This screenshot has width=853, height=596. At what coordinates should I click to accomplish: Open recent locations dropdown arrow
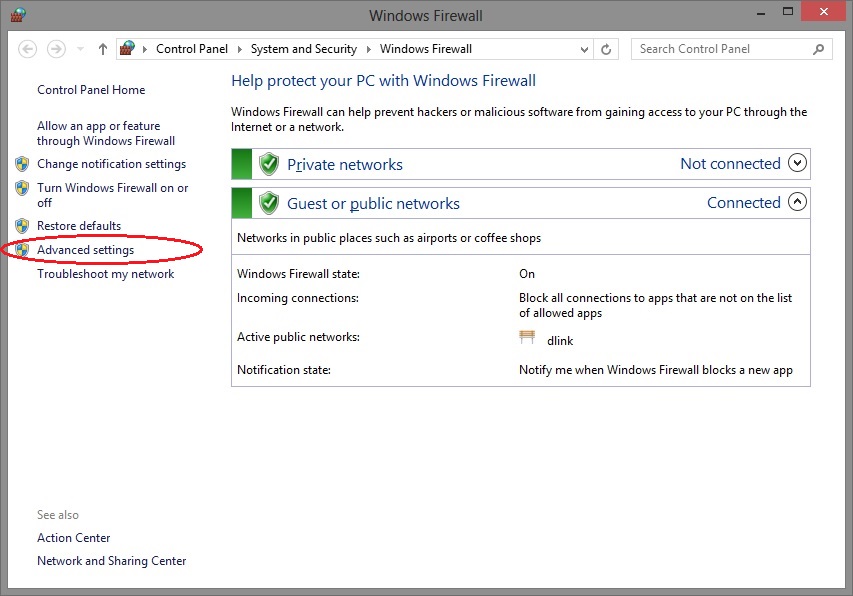81,49
